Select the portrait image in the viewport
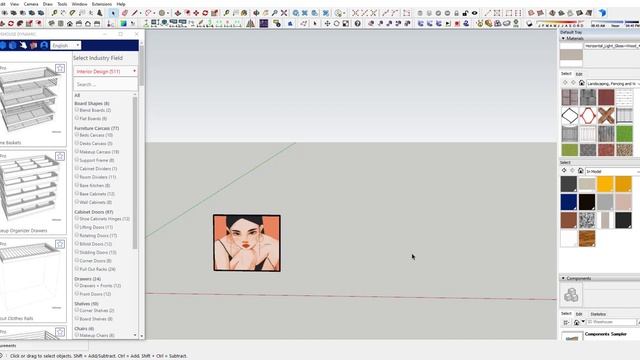Screen dimensions: 640x360 click(247, 243)
